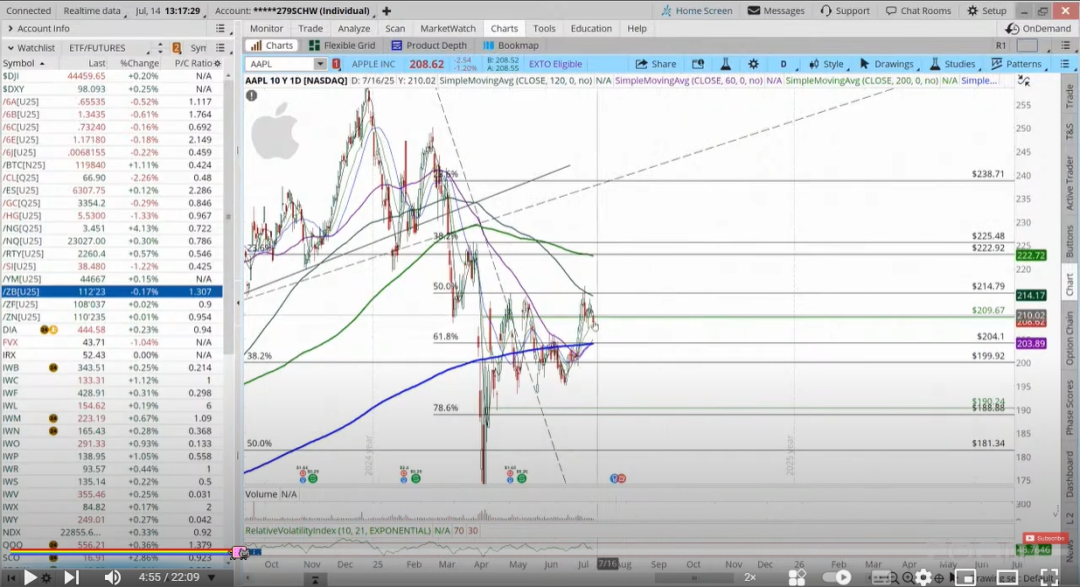This screenshot has height=587, width=1080.
Task: Click the OnDemand button
Action: click(1039, 28)
